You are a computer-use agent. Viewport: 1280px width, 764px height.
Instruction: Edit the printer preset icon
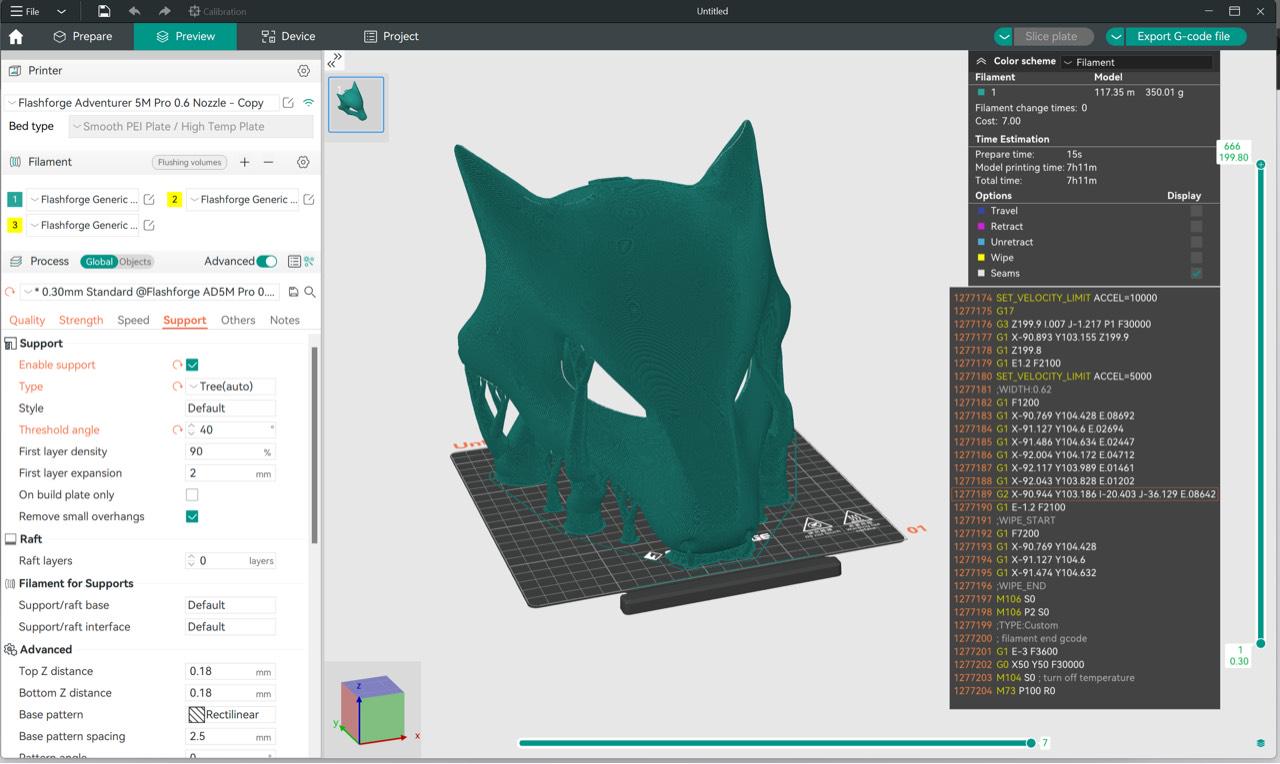(288, 103)
